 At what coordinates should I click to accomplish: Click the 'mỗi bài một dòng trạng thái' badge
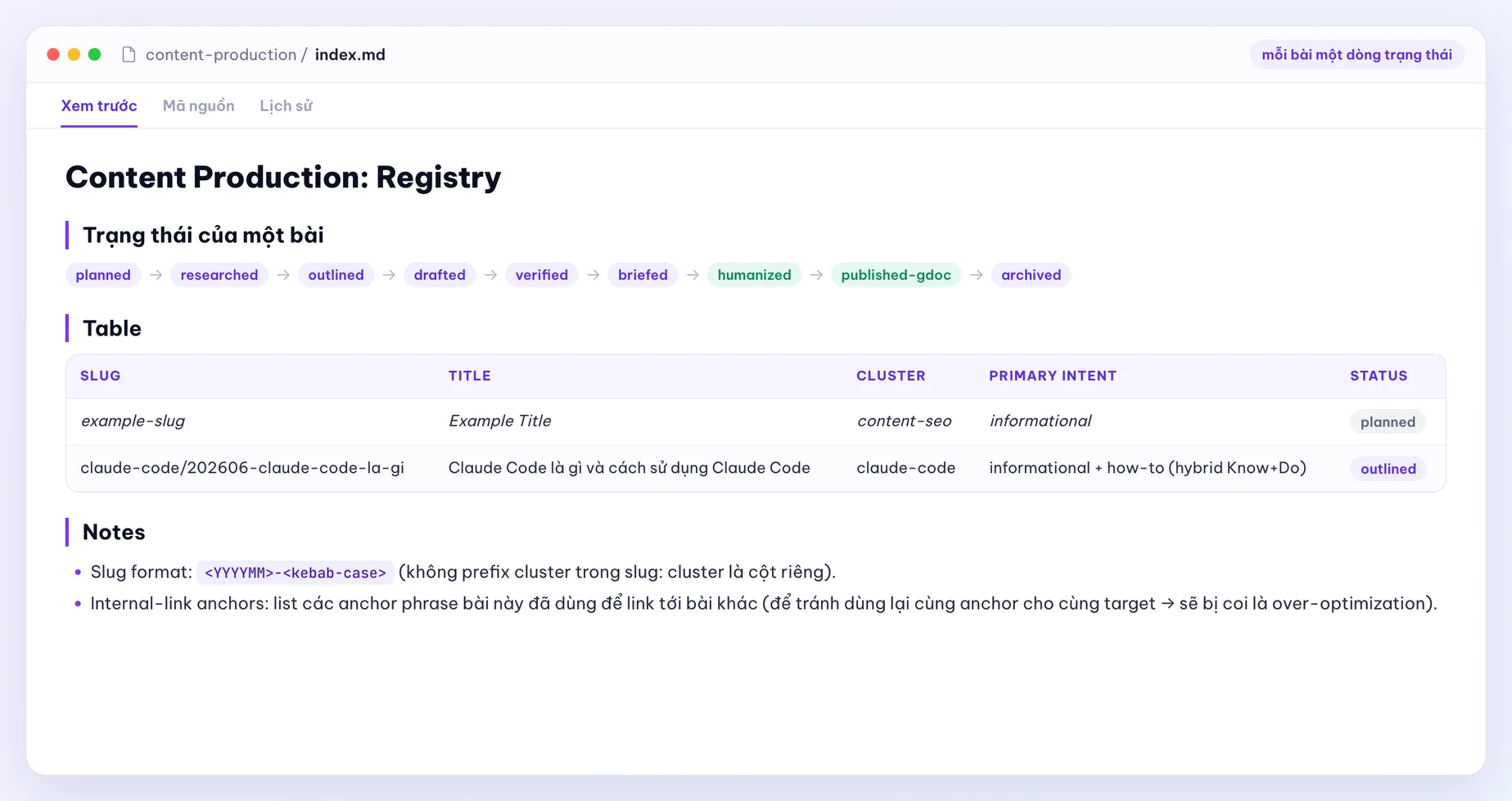point(1356,55)
